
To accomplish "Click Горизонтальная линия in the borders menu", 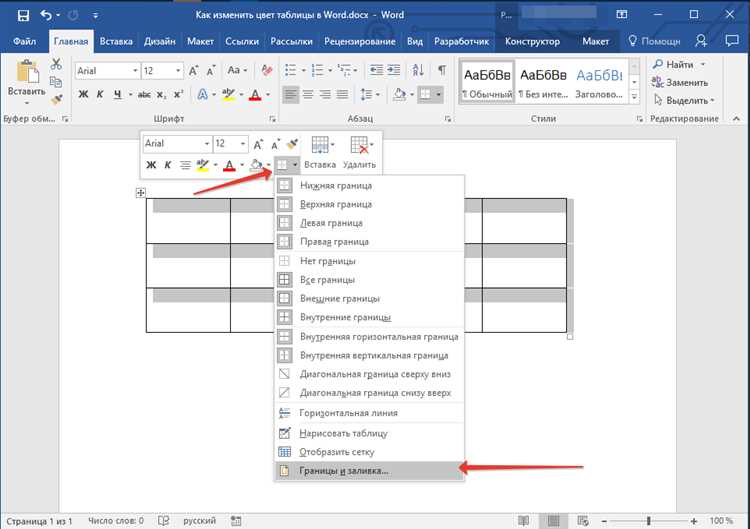I will [370, 413].
